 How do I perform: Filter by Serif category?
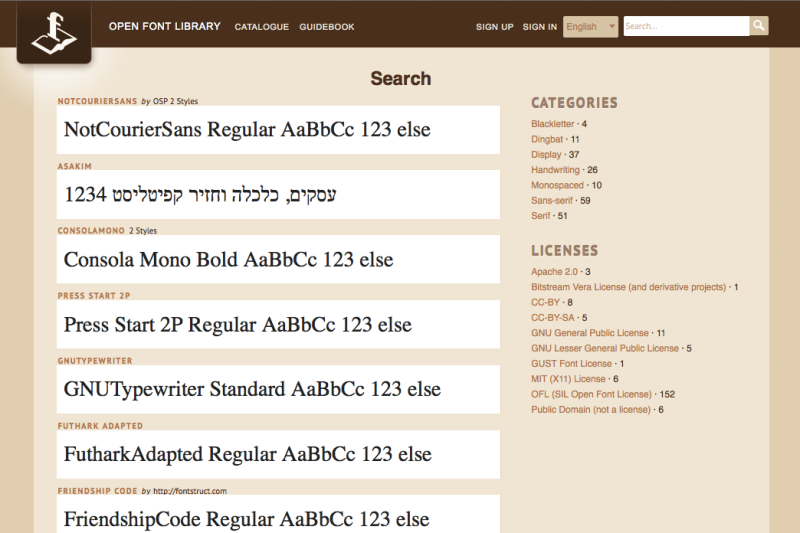pos(540,216)
